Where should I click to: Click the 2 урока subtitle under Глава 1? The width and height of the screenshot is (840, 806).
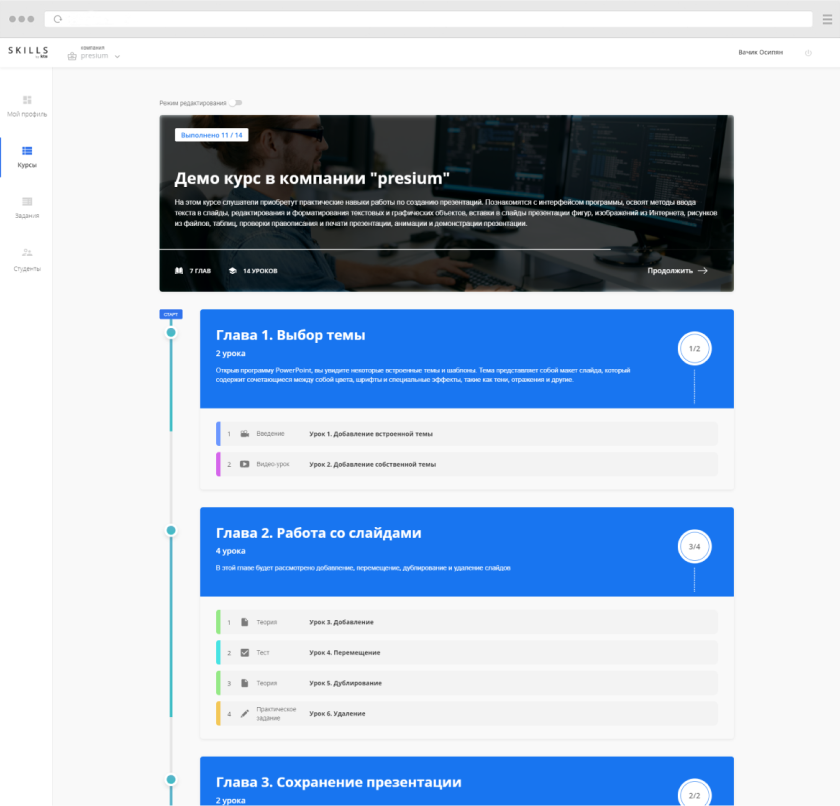[x=230, y=353]
